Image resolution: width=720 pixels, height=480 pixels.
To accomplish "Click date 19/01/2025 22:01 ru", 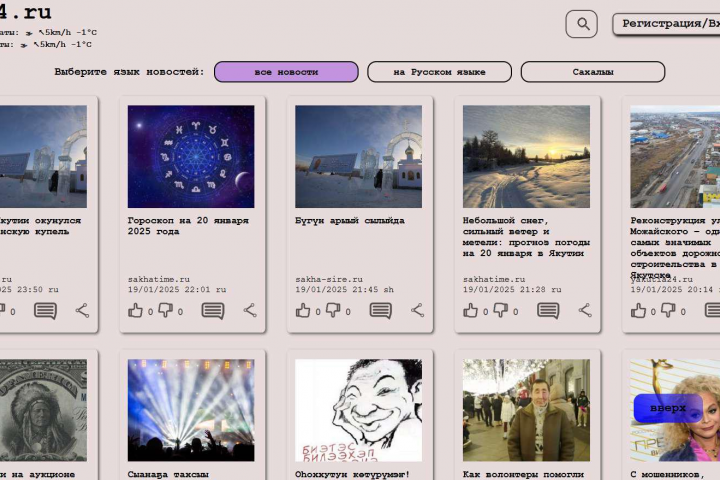I will coord(177,290).
